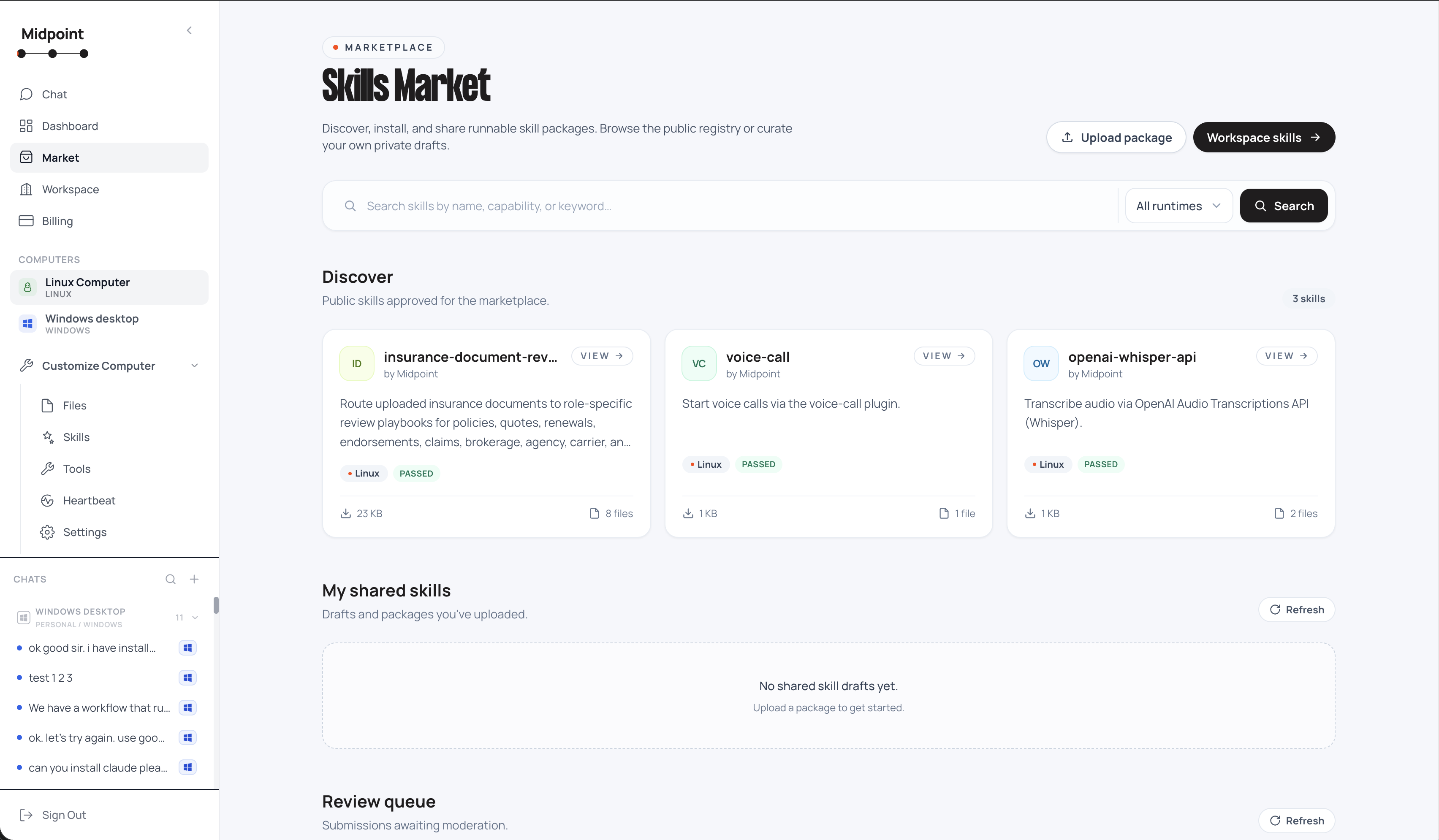Refresh the Review queue

1296,821
